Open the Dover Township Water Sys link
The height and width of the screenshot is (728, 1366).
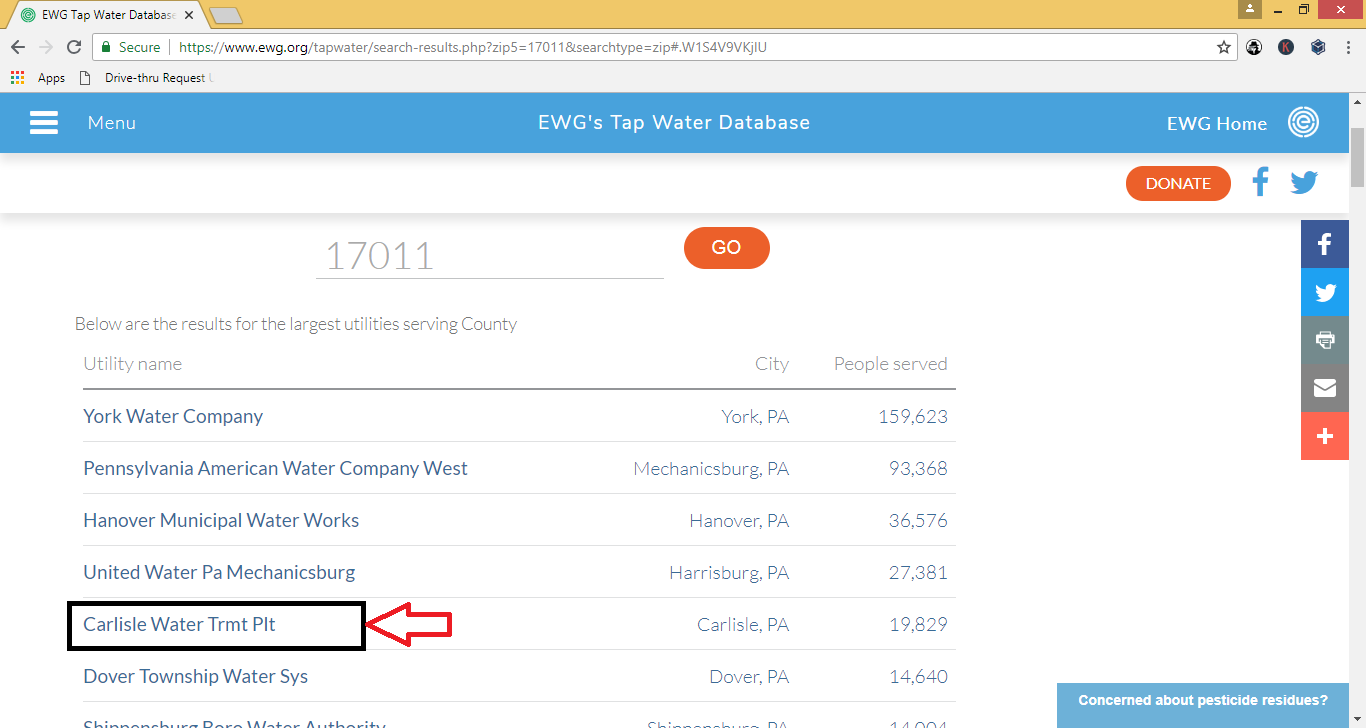[195, 676]
